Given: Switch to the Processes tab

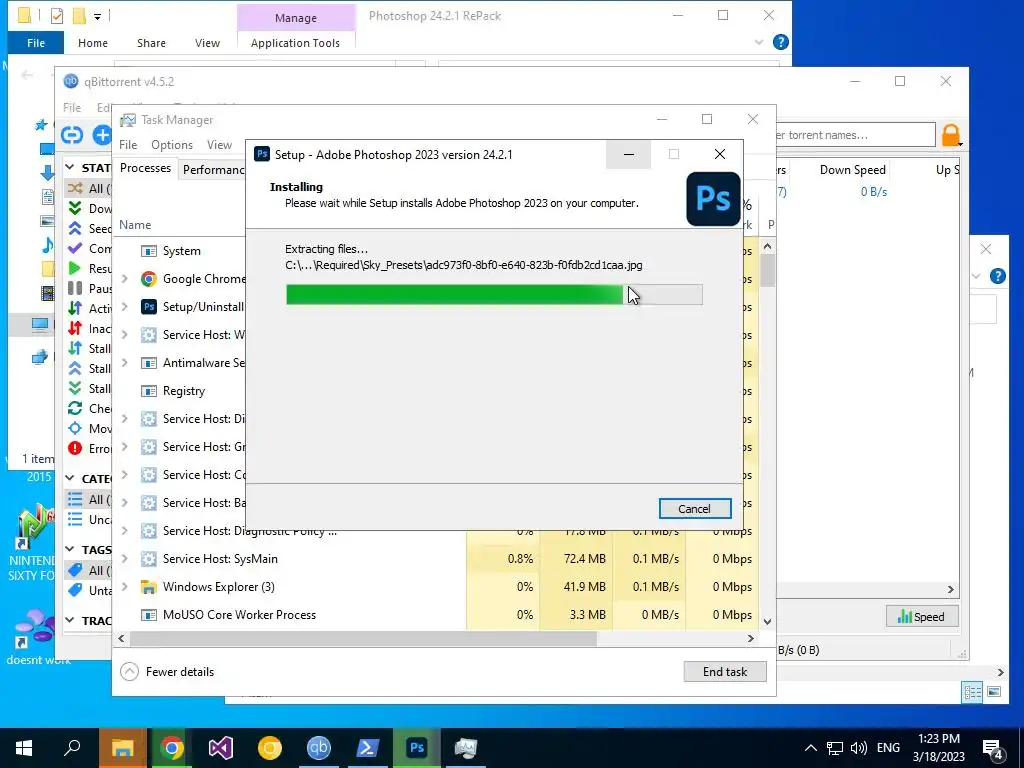Looking at the screenshot, I should (x=145, y=168).
